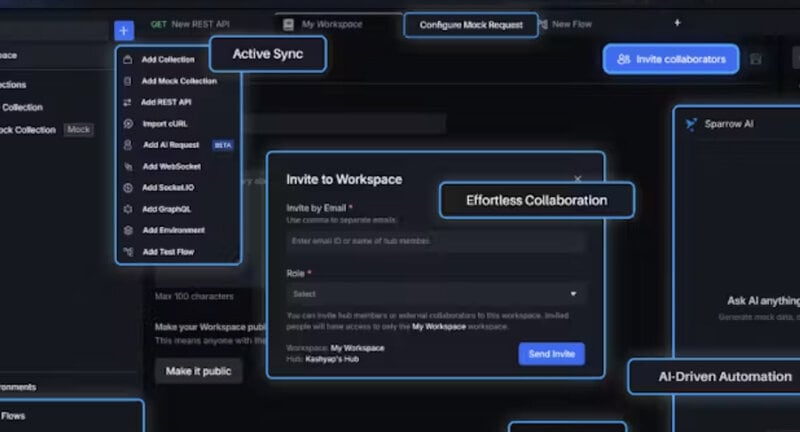Click Invite collaborators button
The width and height of the screenshot is (800, 432).
671,59
